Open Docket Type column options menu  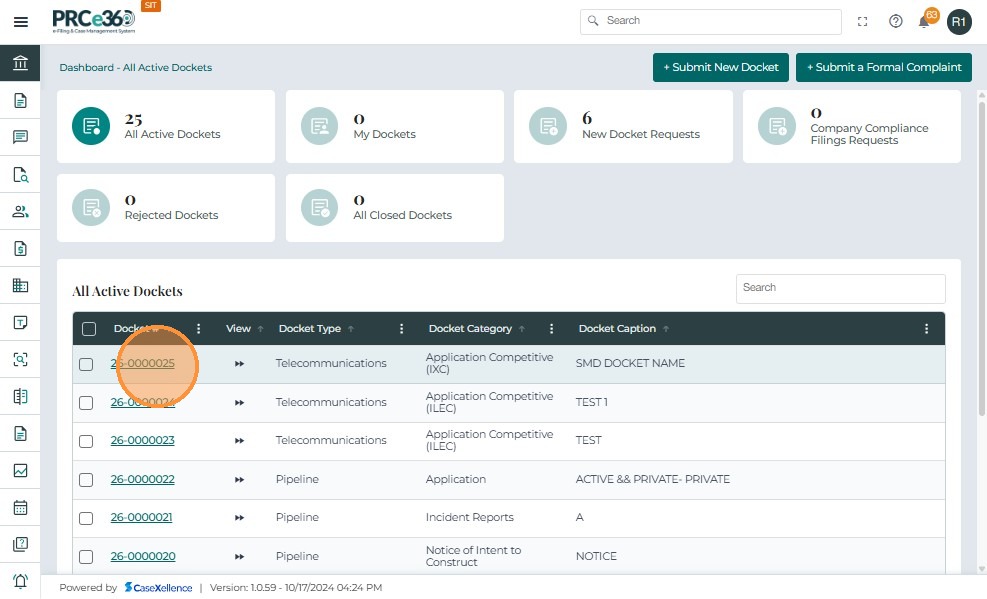tap(401, 329)
